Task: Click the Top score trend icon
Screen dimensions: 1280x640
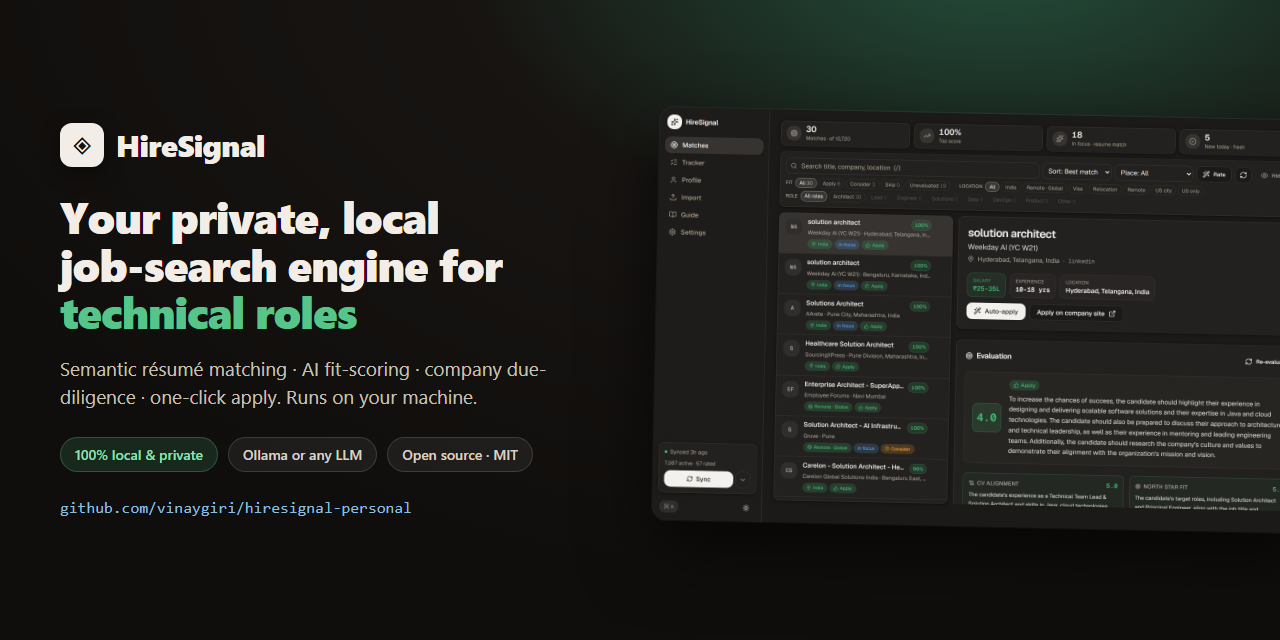Action: click(x=927, y=135)
